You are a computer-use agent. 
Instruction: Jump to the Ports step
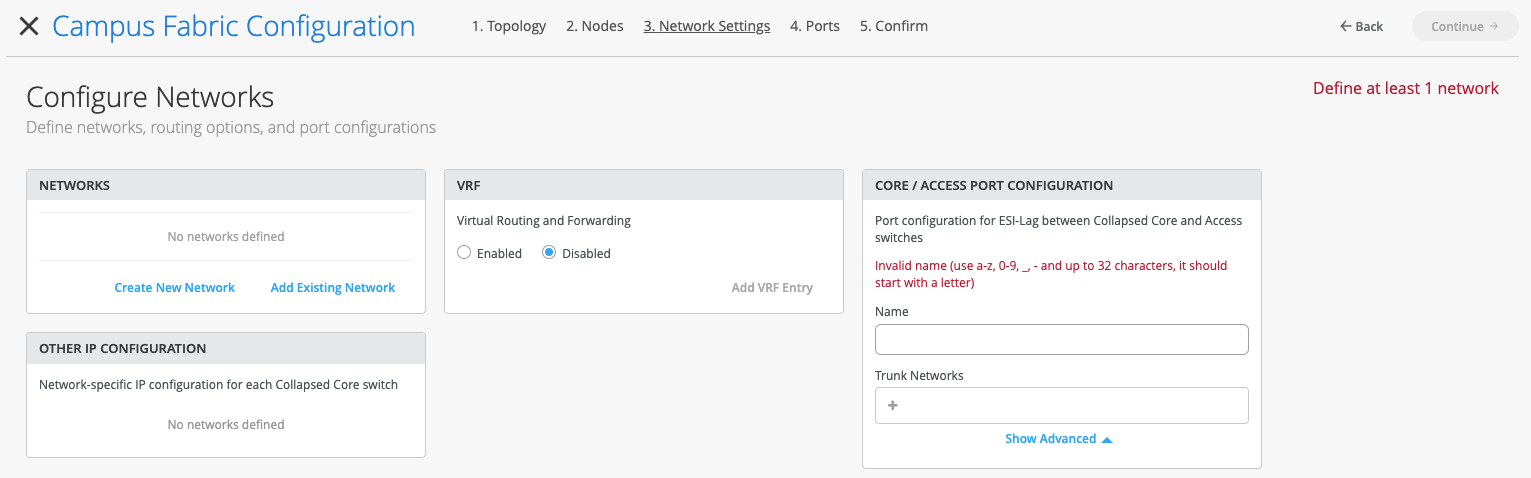(x=814, y=27)
